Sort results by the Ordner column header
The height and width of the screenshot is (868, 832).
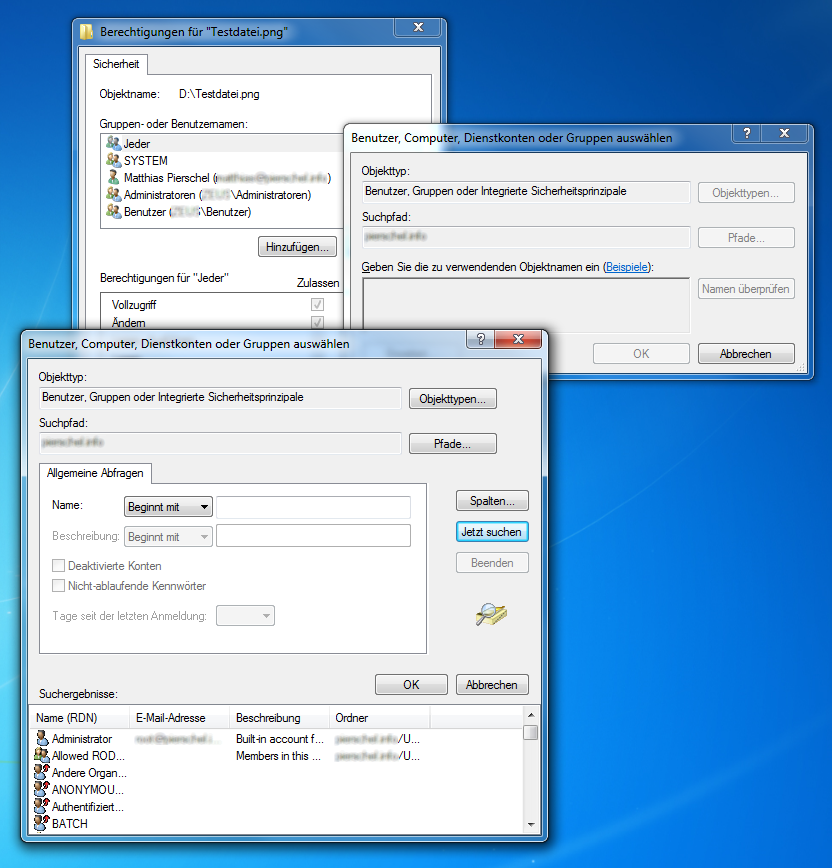(x=379, y=717)
